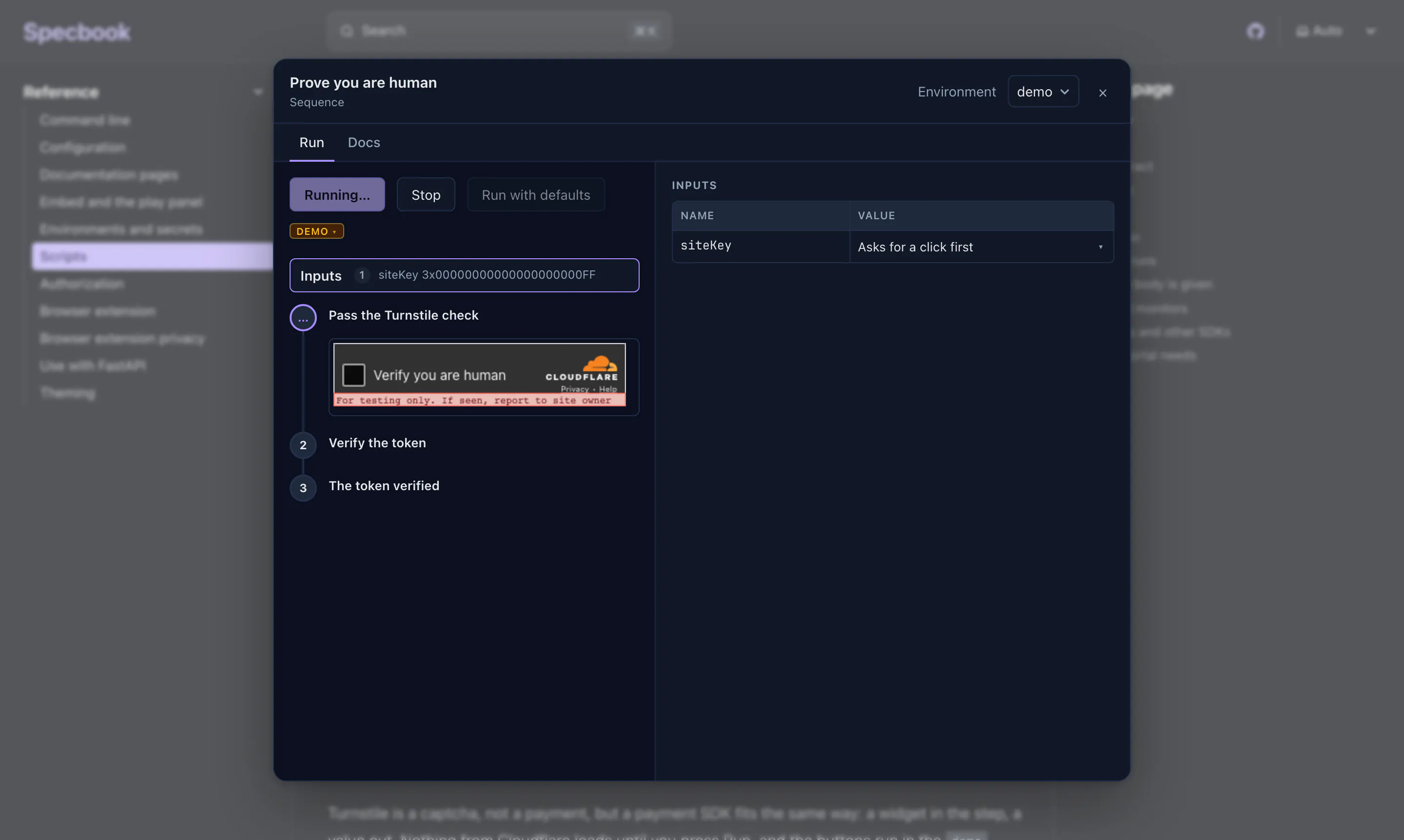Image resolution: width=1404 pixels, height=840 pixels.
Task: Open Command line in the sidebar
Action: pos(85,120)
